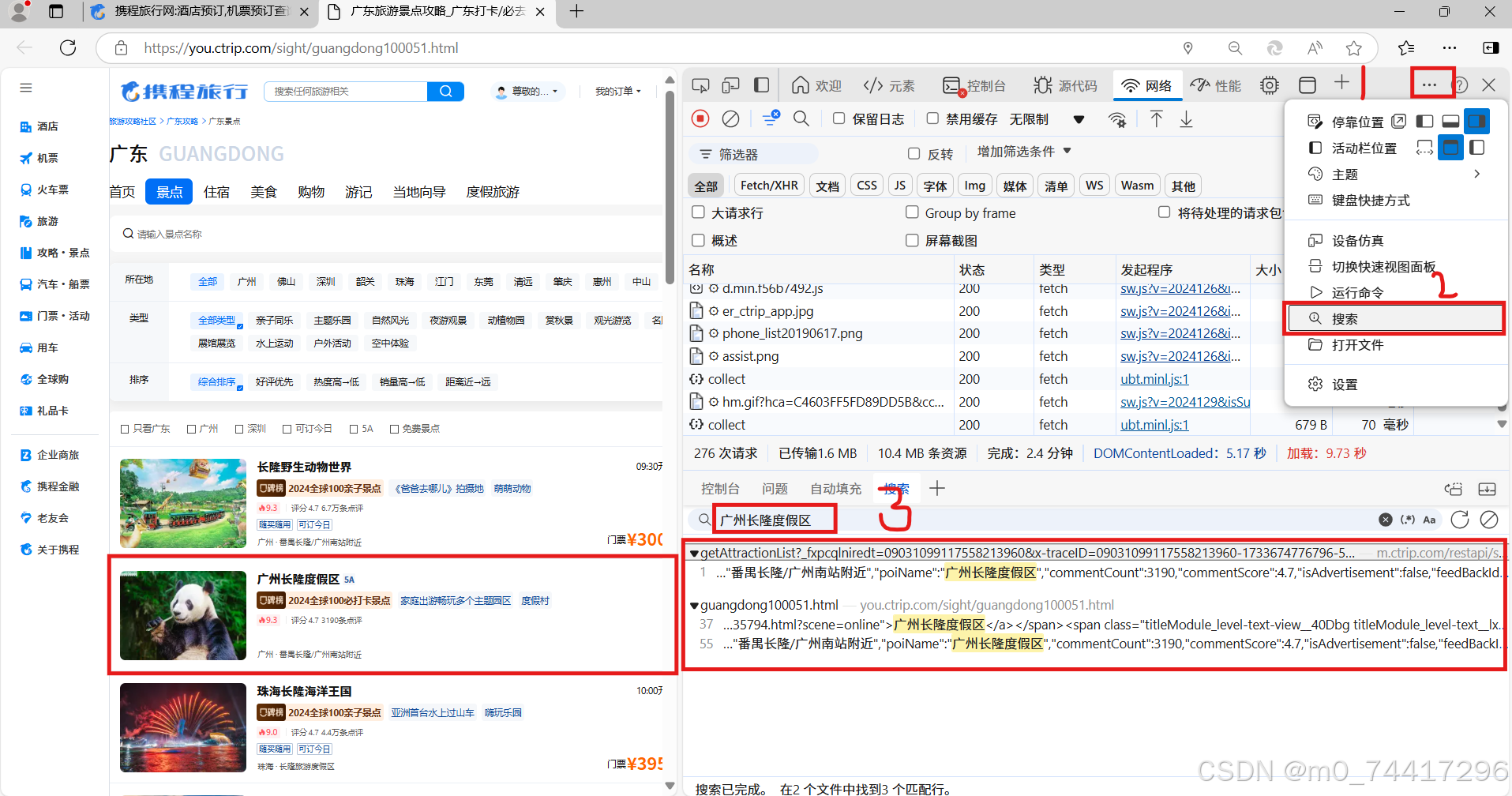1512x796 pixels.
Task: Open the network search magnifier icon
Action: pos(801,118)
